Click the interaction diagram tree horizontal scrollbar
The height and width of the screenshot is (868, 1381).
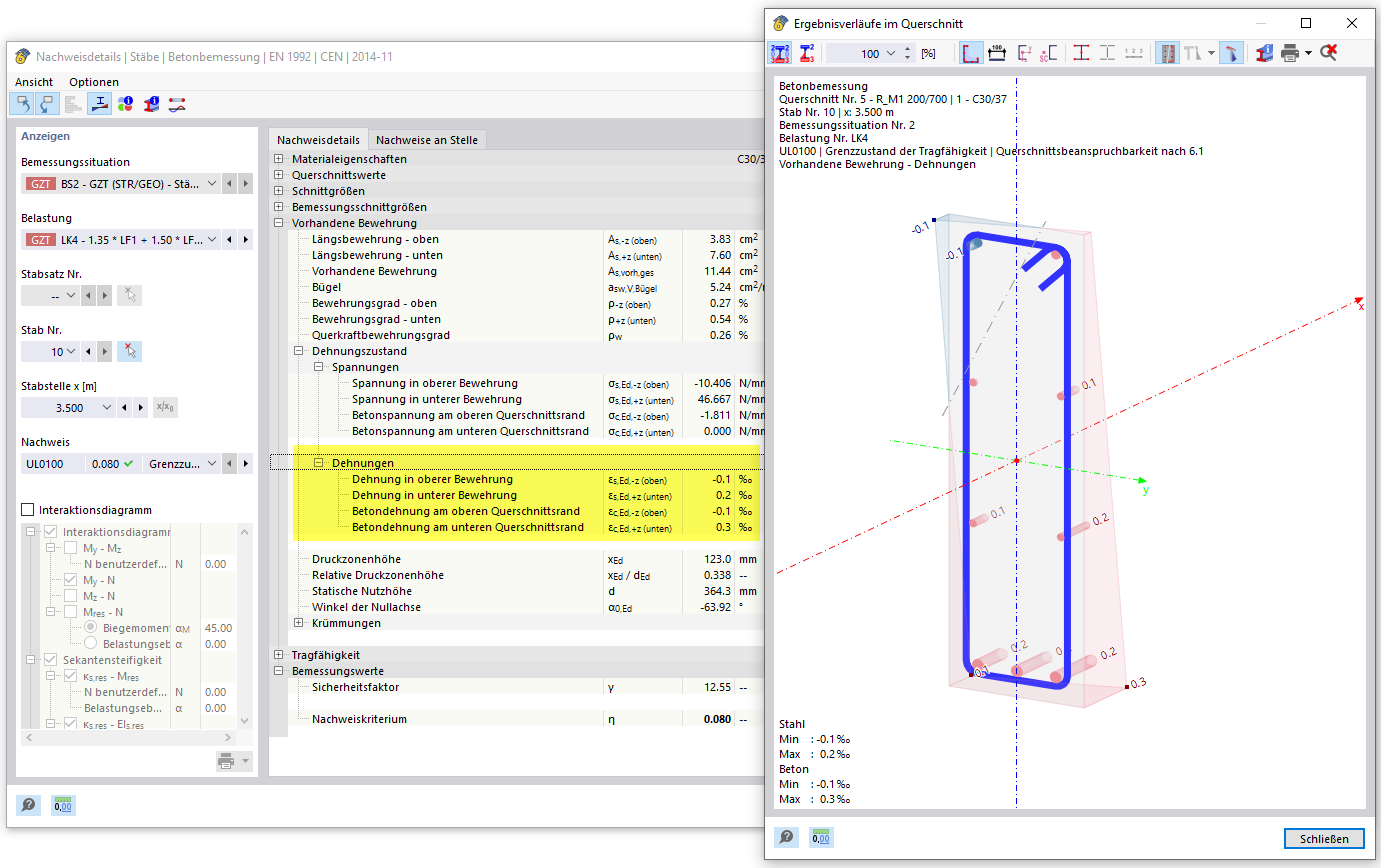[x=135, y=737]
